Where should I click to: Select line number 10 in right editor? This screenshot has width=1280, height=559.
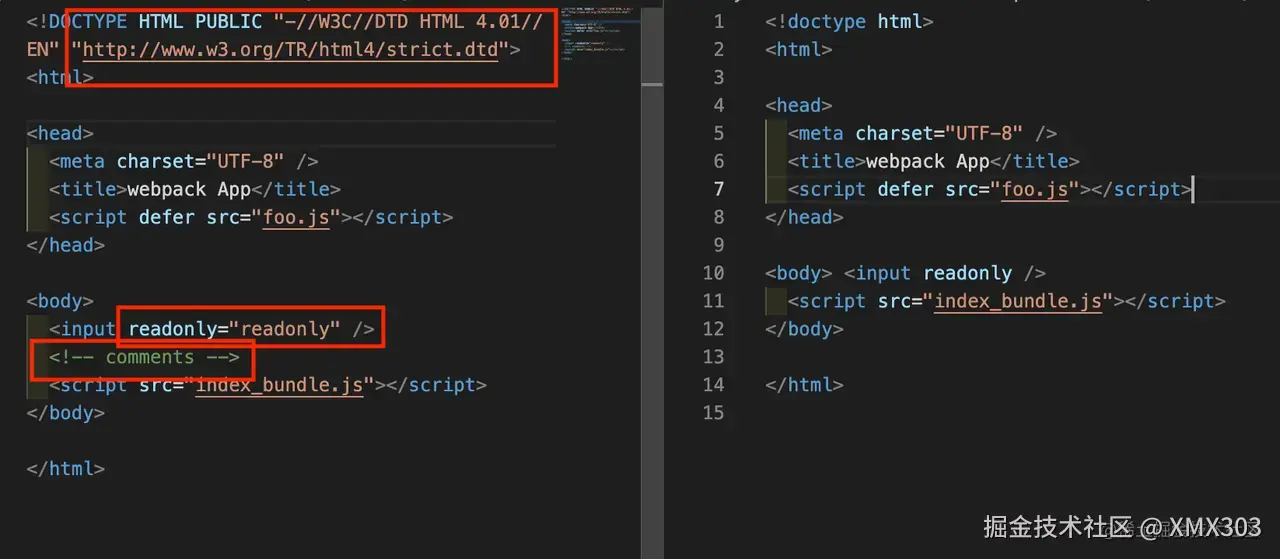point(713,273)
